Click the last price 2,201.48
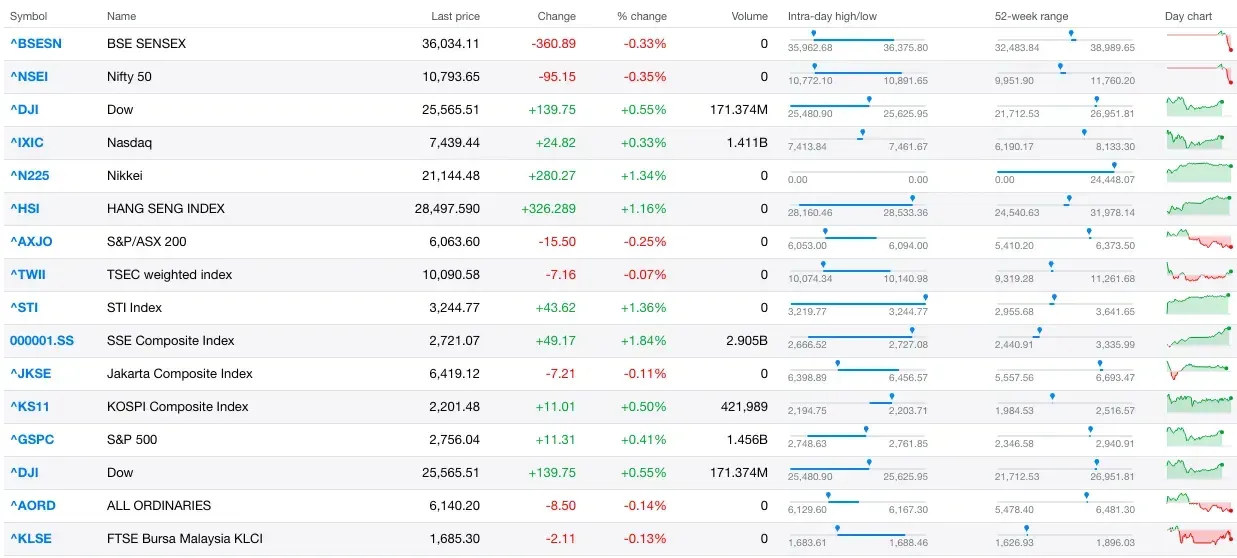1237x558 pixels. (x=455, y=407)
